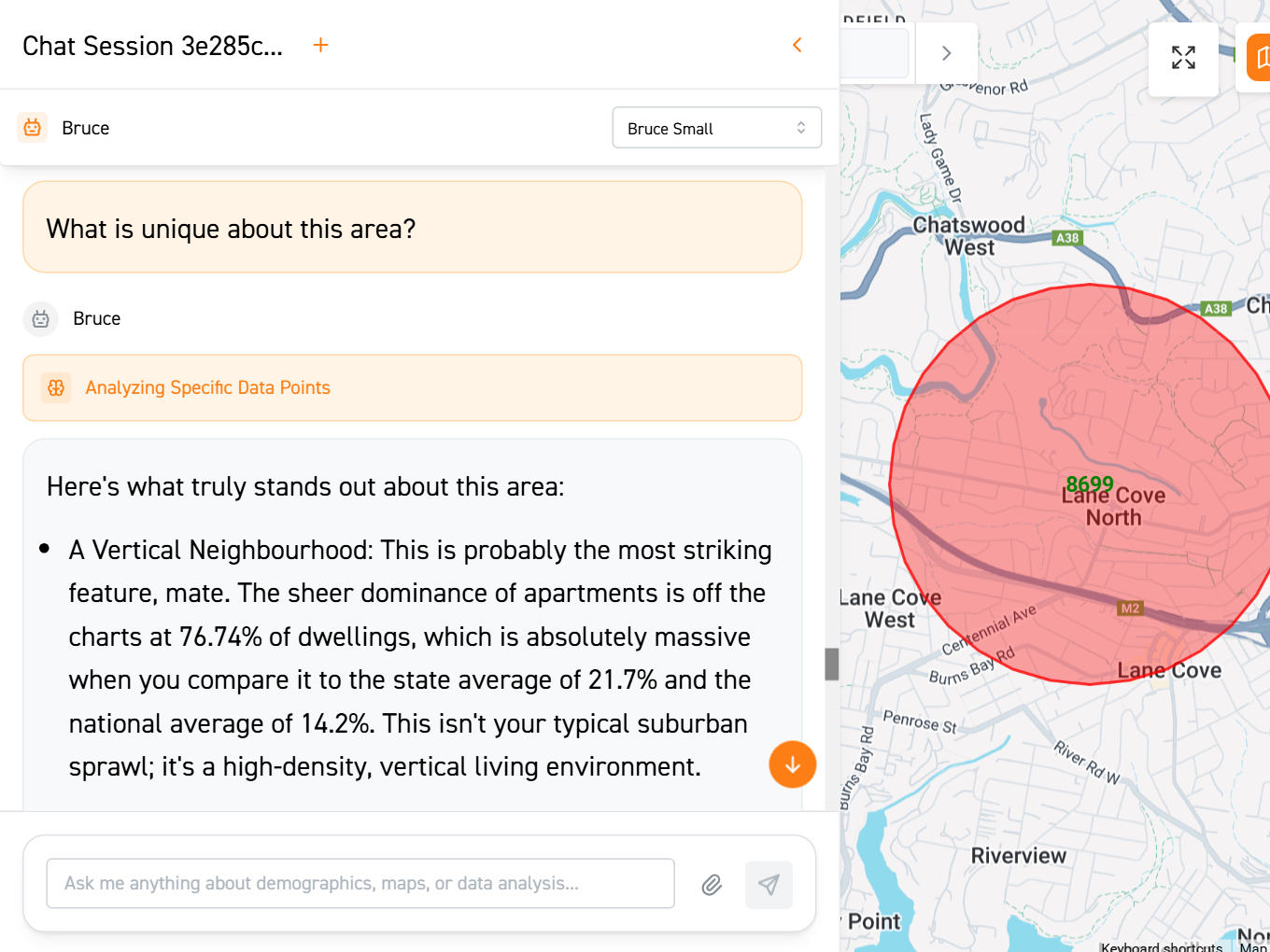Viewport: 1270px width, 952px height.
Task: Click the chat scrollbar thumb
Action: 831,664
